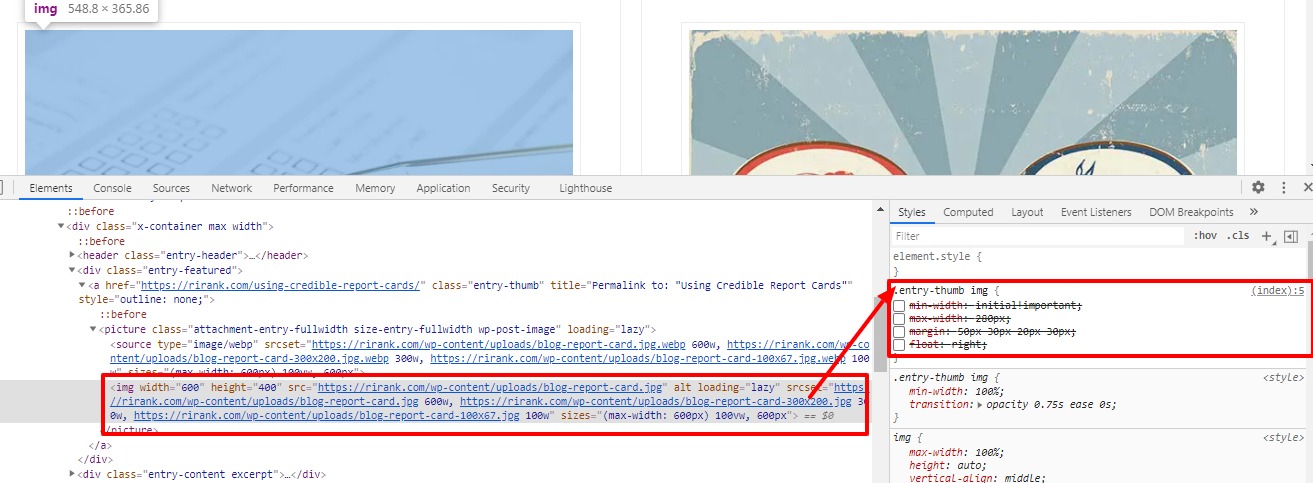Open the (index):5 source link
This screenshot has width=1313, height=483.
(1278, 290)
